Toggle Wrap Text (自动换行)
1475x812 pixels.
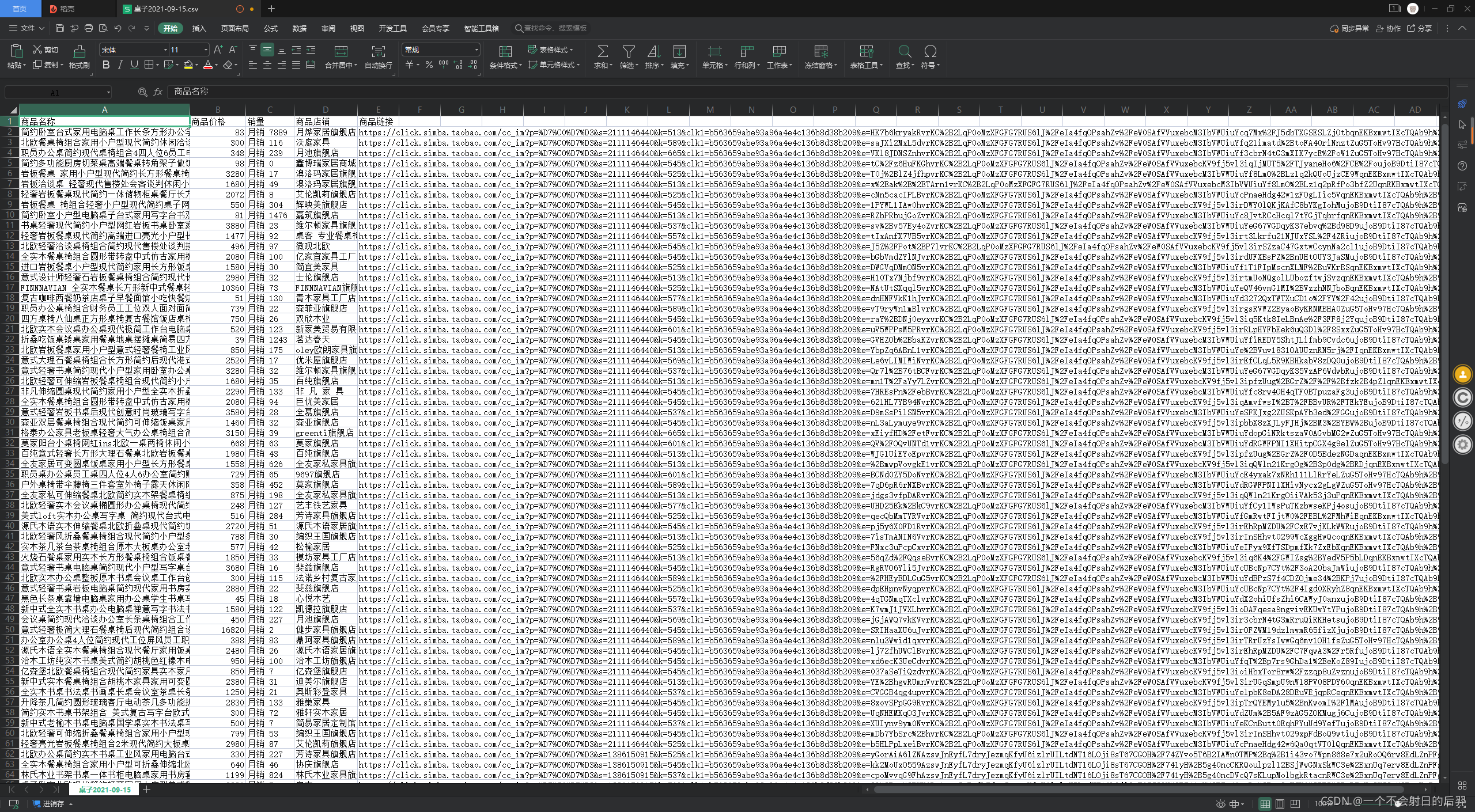point(378,56)
